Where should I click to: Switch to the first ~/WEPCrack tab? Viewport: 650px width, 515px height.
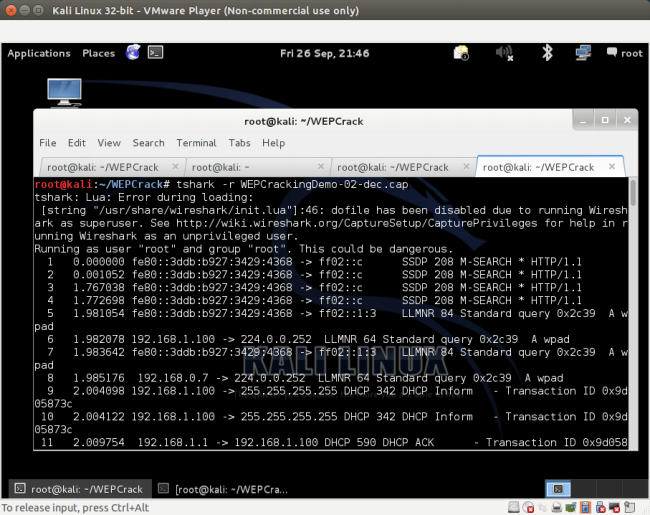click(x=103, y=167)
